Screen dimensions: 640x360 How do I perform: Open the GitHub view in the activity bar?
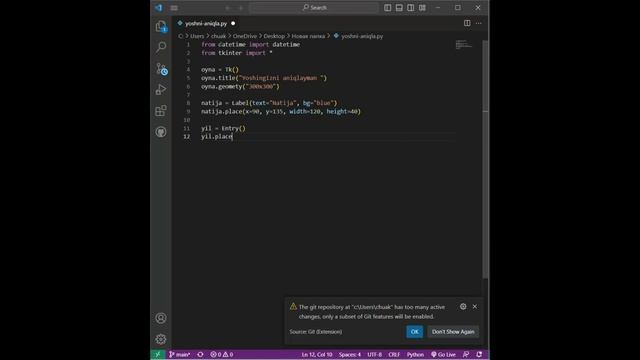point(161,132)
